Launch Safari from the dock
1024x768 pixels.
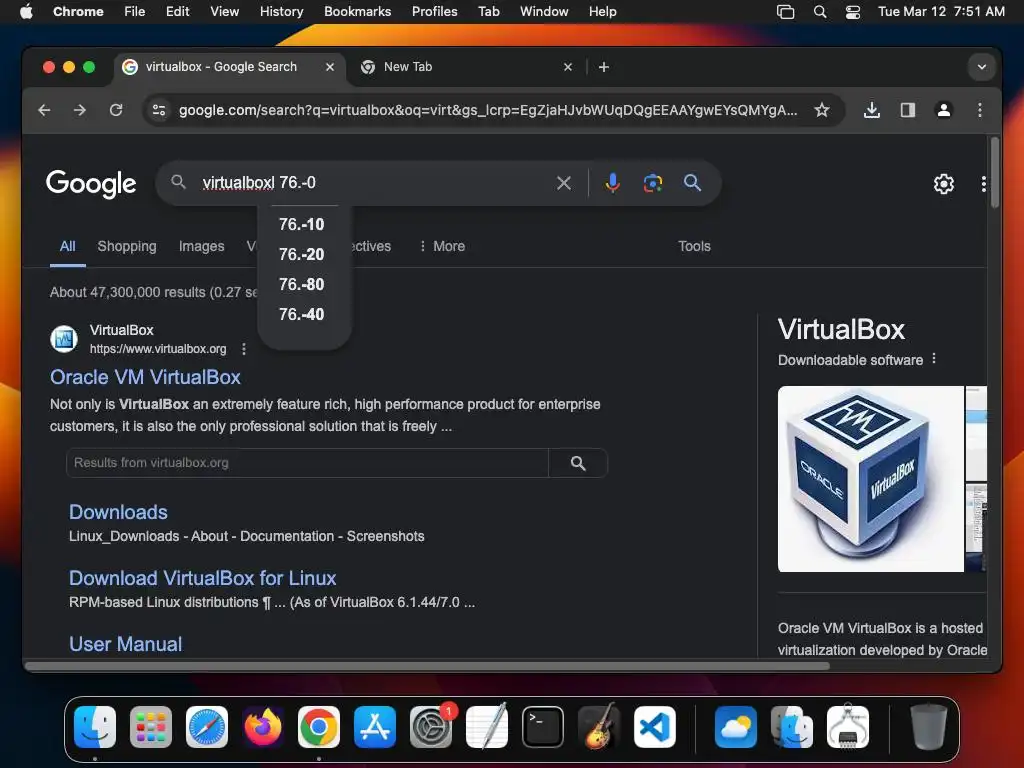206,727
